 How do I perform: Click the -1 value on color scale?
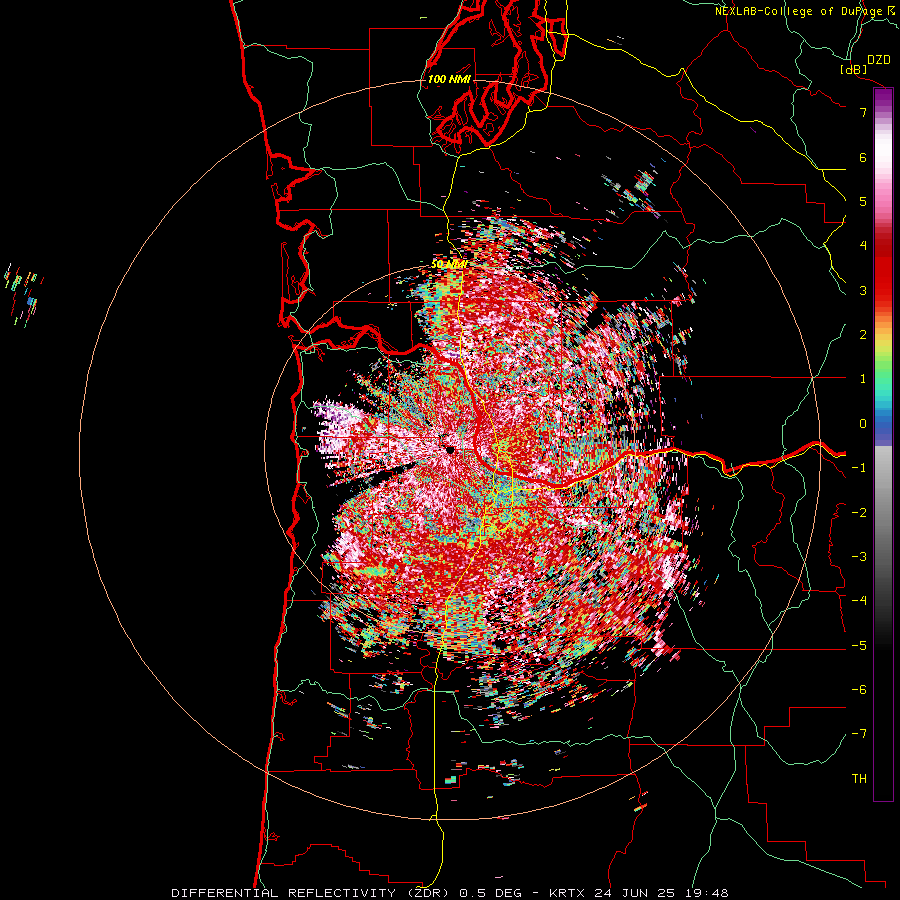(x=859, y=468)
